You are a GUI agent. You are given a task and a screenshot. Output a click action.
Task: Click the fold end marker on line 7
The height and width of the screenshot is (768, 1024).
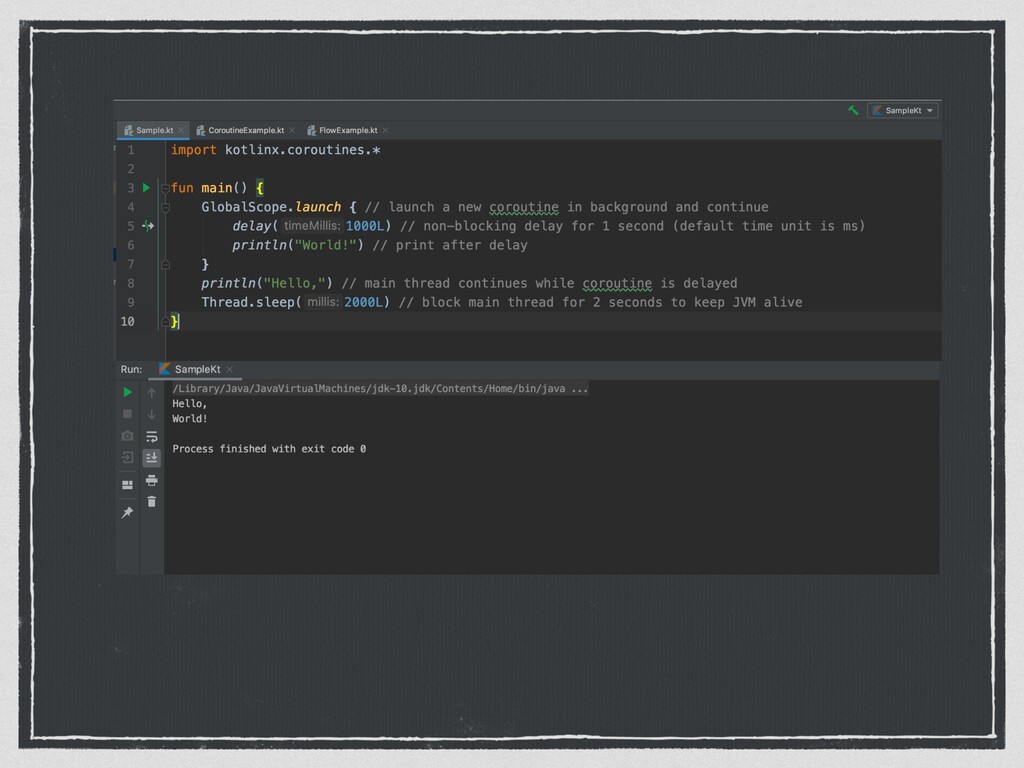click(x=165, y=264)
